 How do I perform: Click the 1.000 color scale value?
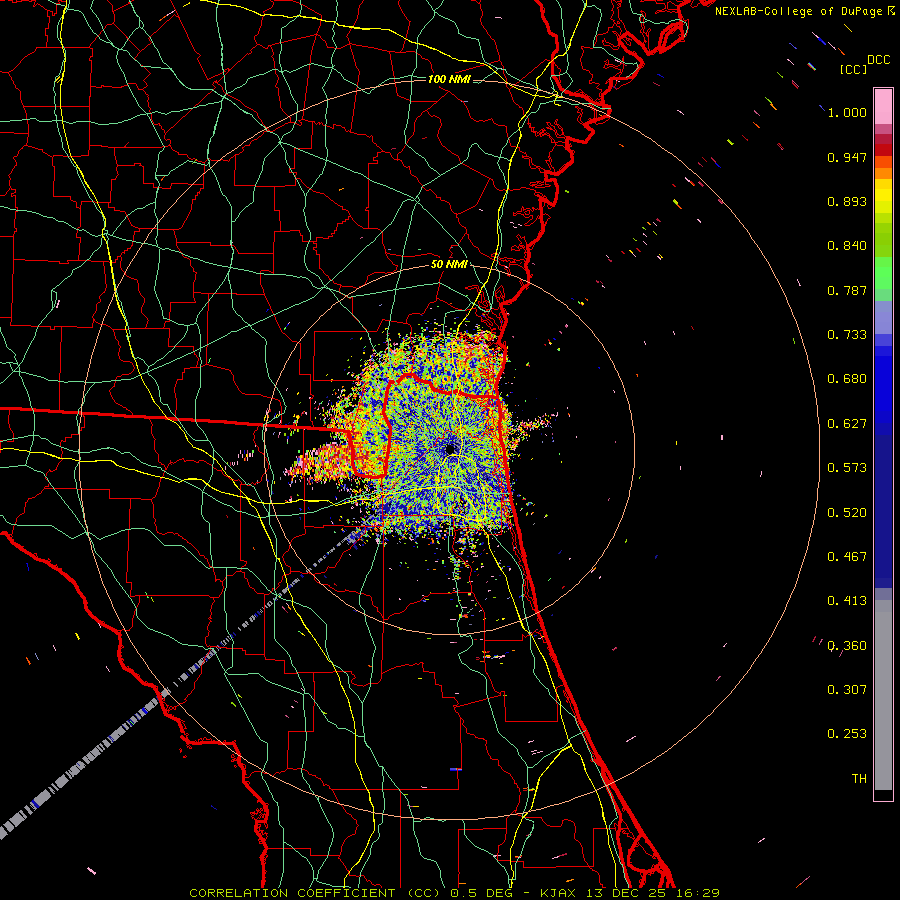pos(847,112)
